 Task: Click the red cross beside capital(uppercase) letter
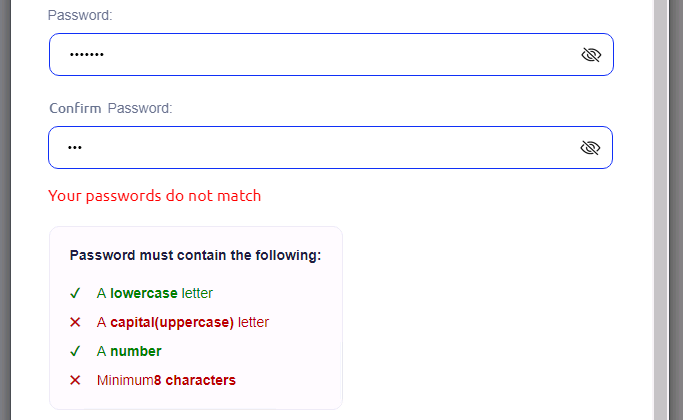click(x=75, y=323)
